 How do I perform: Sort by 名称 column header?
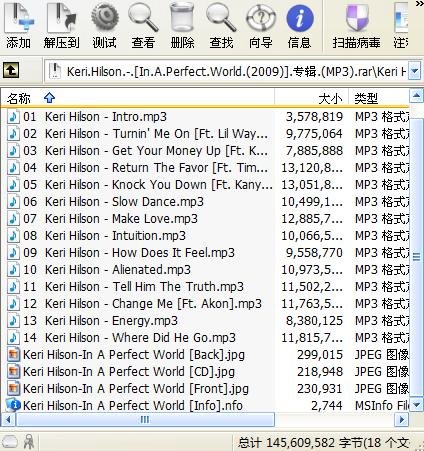137,98
